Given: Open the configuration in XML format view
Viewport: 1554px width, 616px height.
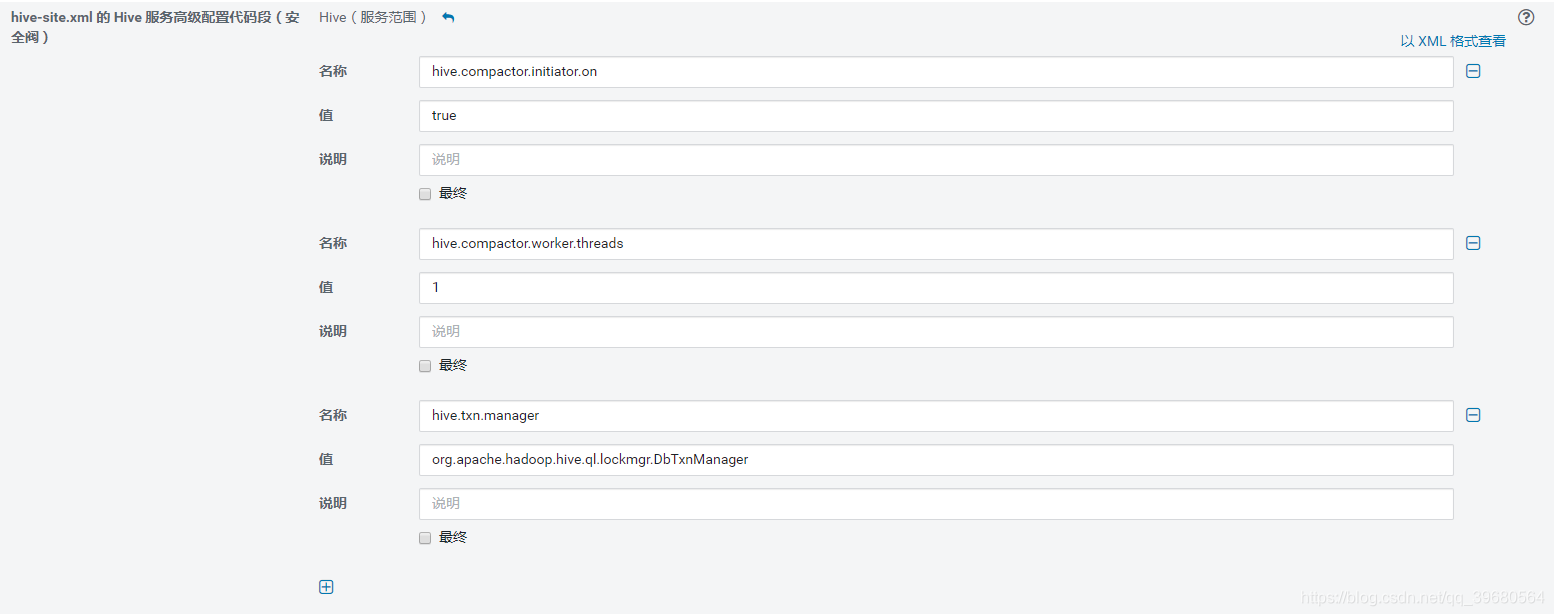Looking at the screenshot, I should point(1452,40).
